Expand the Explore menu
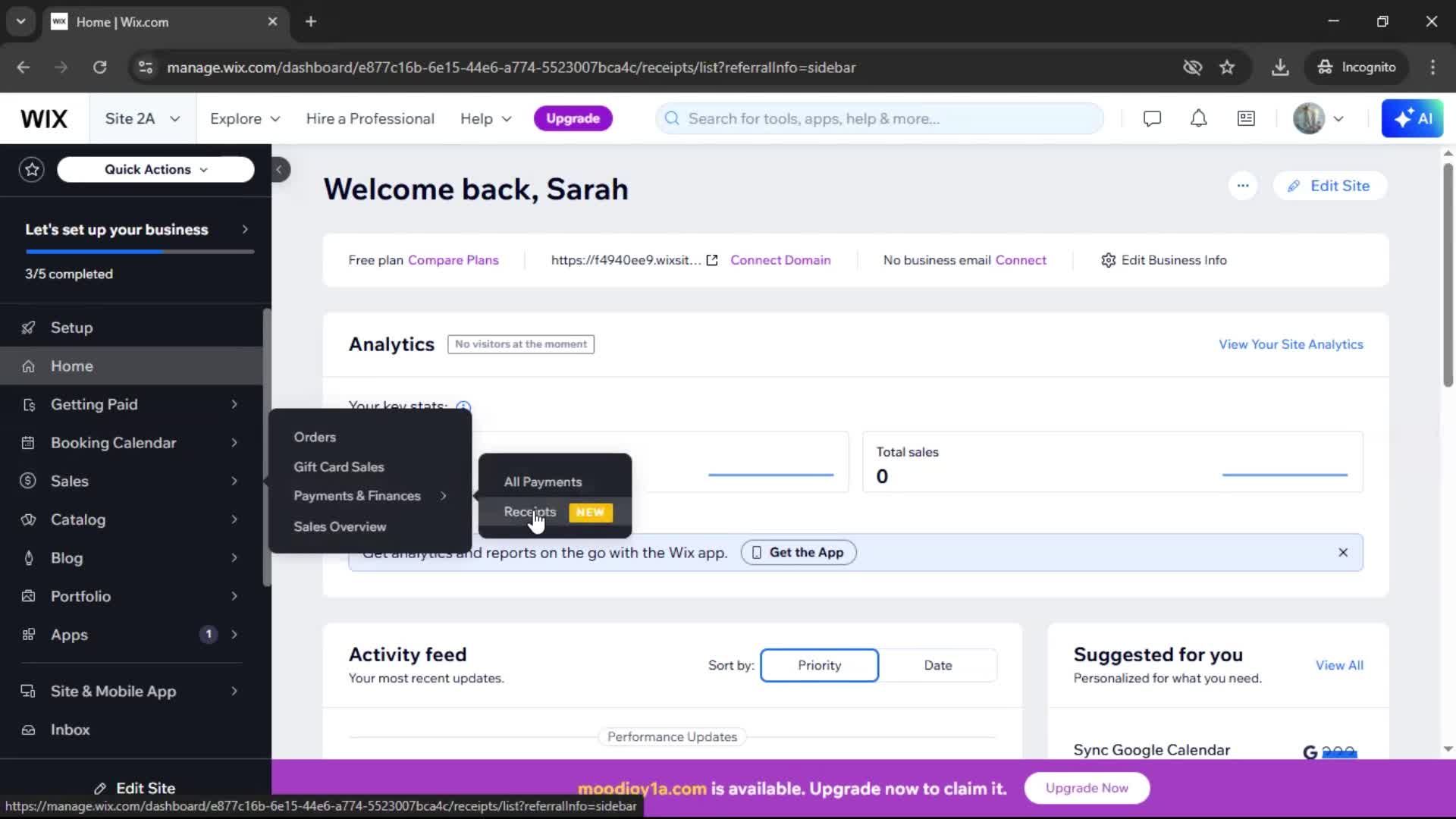 click(245, 118)
